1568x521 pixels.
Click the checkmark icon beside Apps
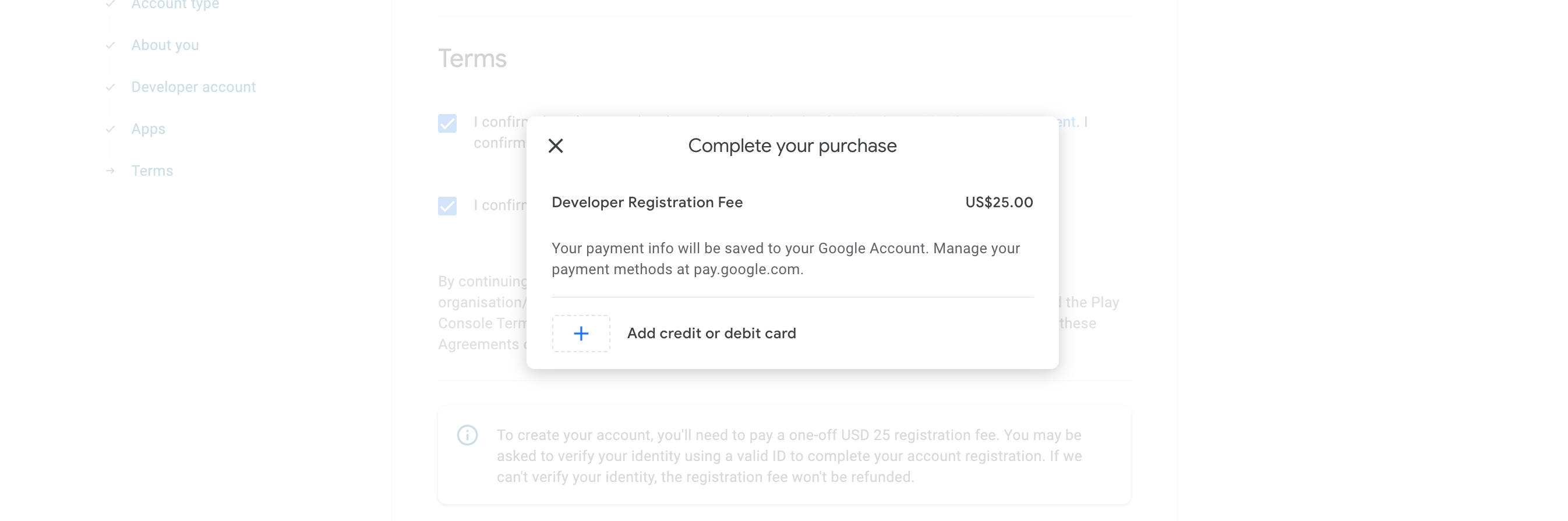pyautogui.click(x=110, y=129)
